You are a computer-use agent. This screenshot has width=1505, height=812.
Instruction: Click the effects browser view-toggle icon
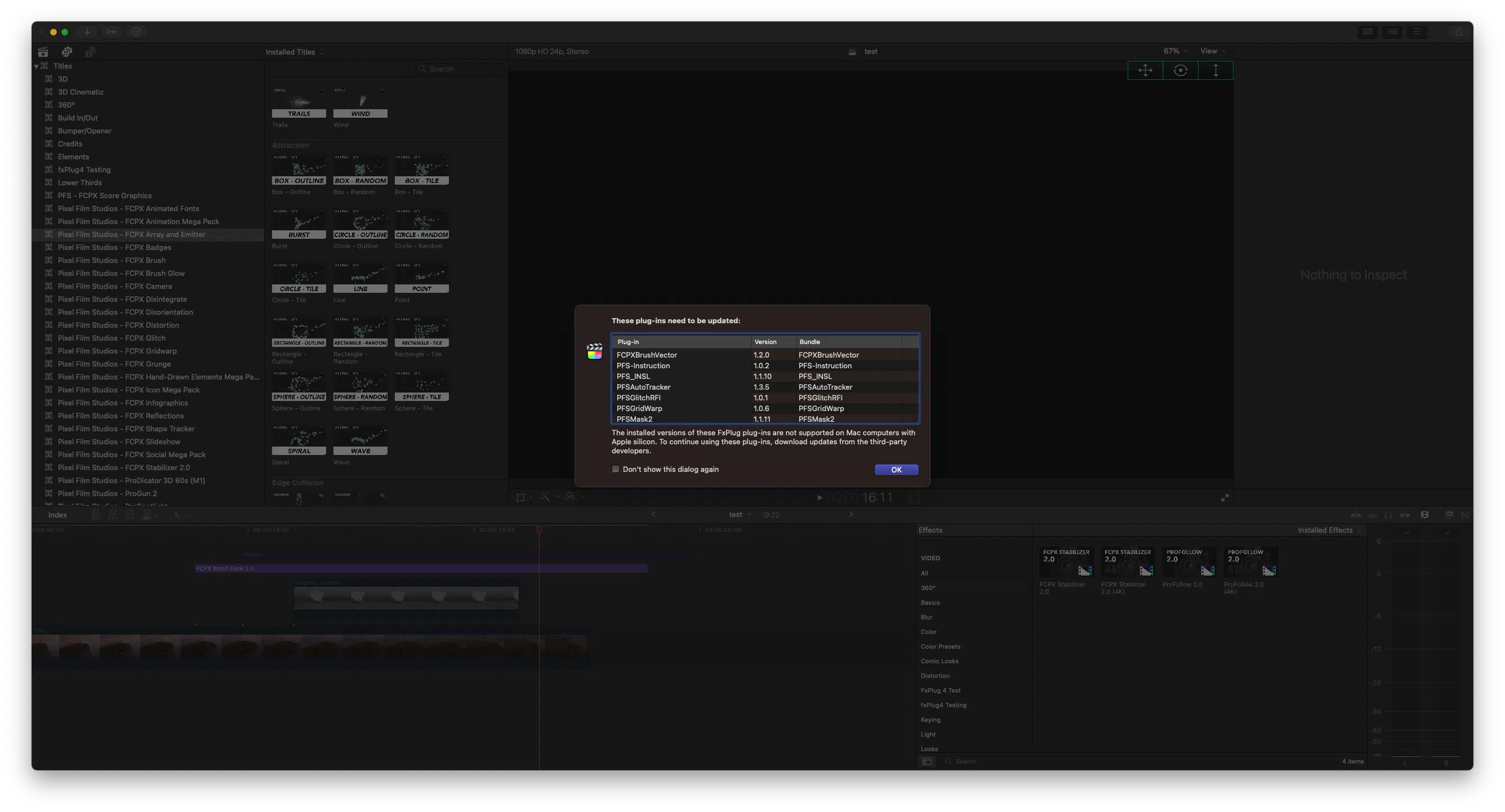pyautogui.click(x=927, y=761)
